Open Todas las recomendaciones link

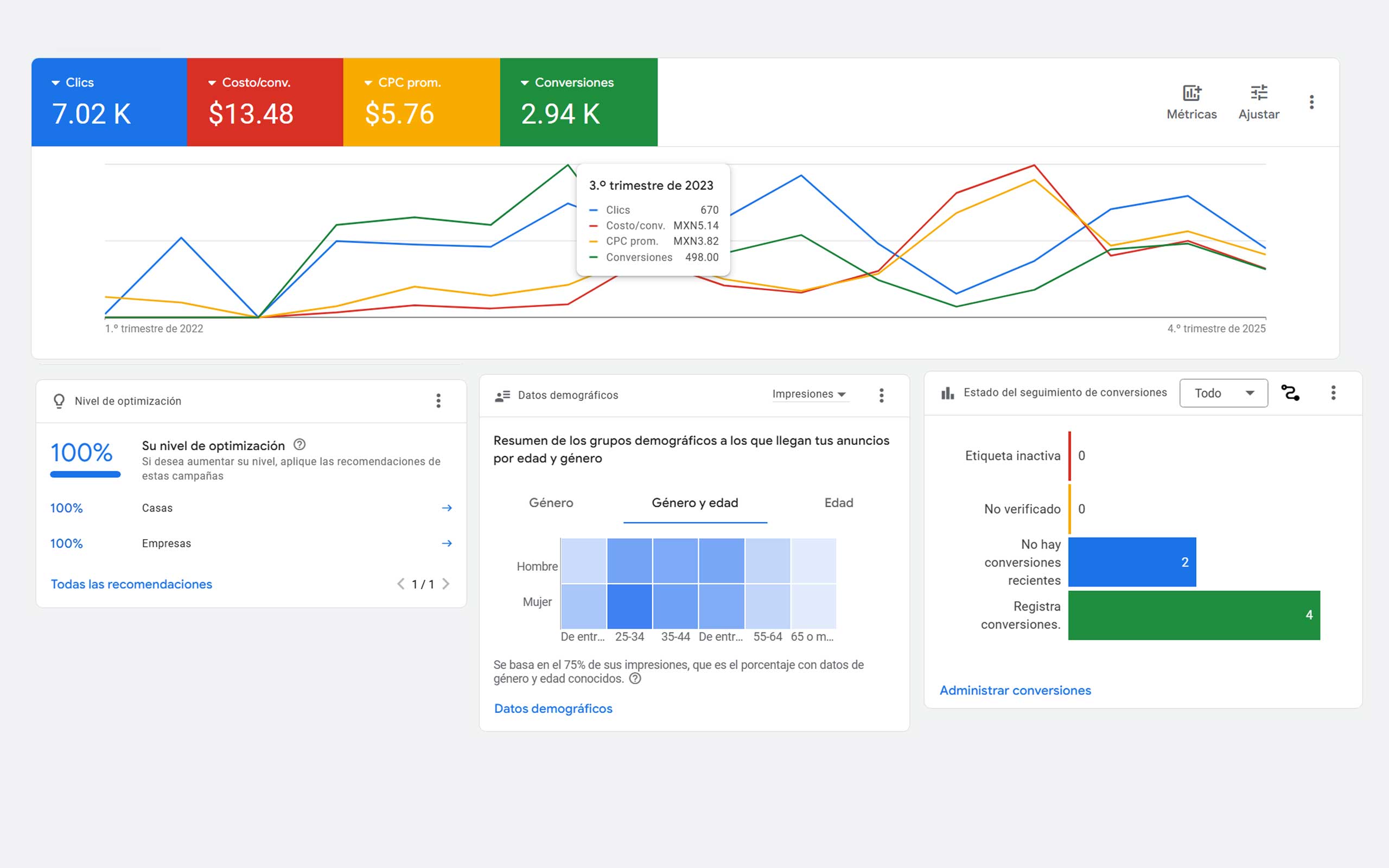pos(131,584)
